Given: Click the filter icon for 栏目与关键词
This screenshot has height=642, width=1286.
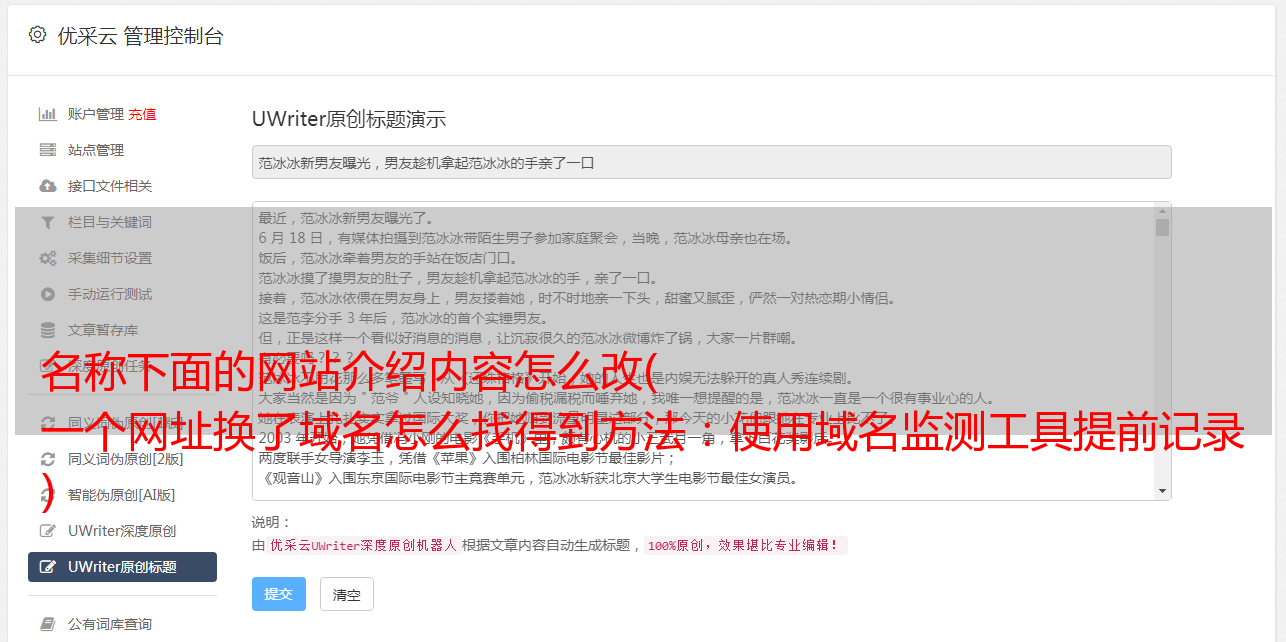Looking at the screenshot, I should [x=47, y=222].
